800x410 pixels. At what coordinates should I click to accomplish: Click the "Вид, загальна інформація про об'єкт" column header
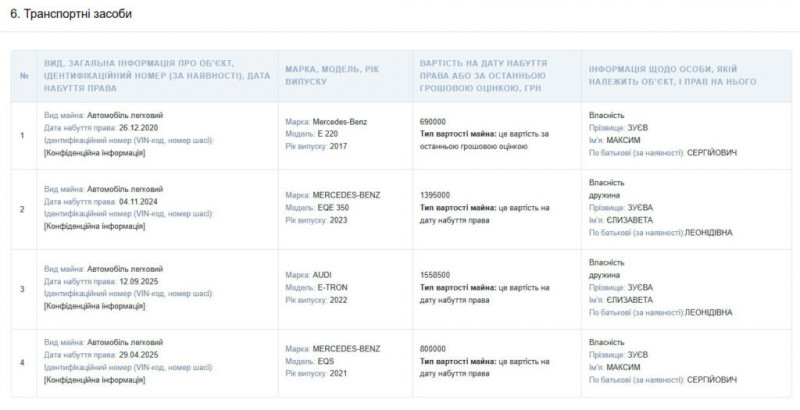coord(156,76)
